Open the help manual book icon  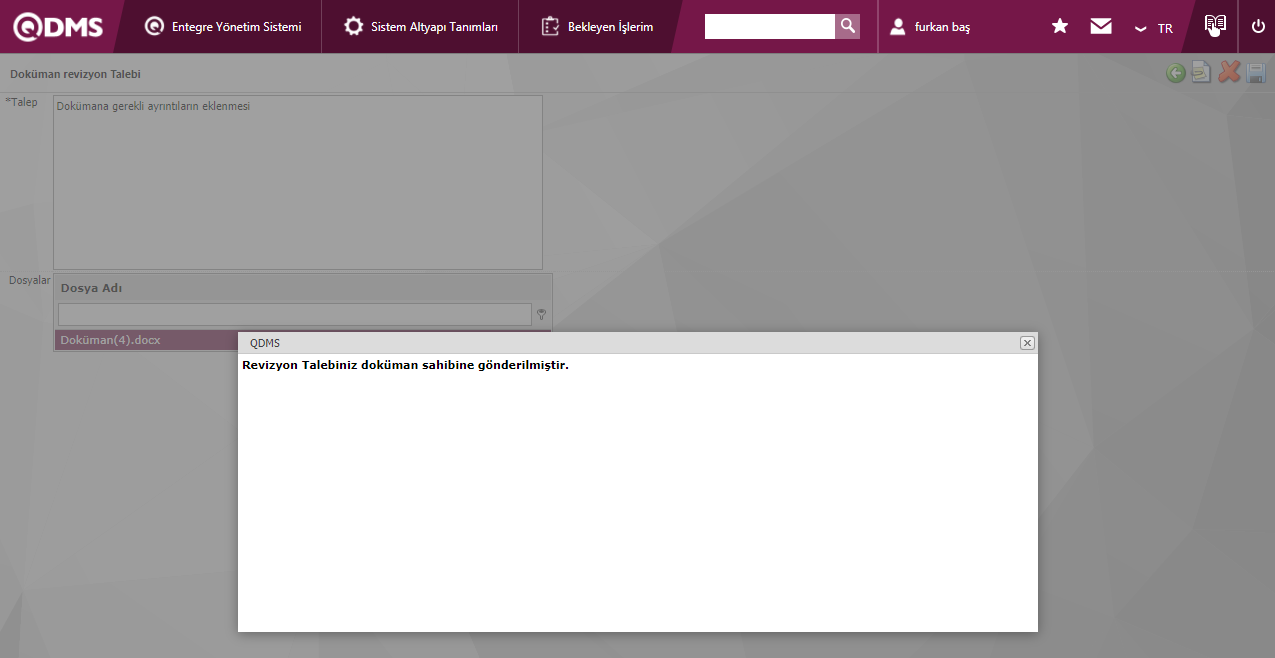point(1215,26)
